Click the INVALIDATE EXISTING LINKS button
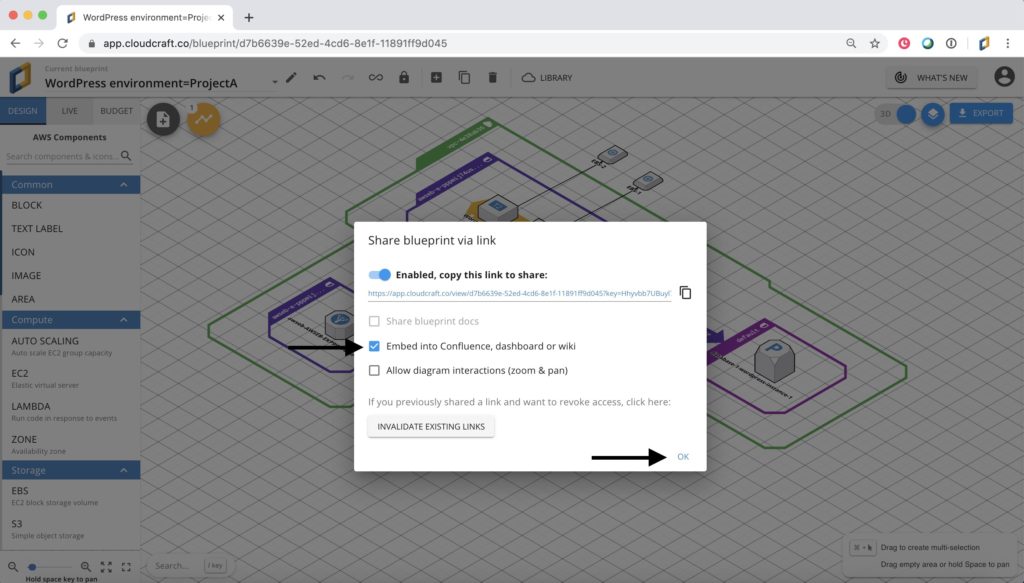This screenshot has height=583, width=1024. pyautogui.click(x=431, y=426)
